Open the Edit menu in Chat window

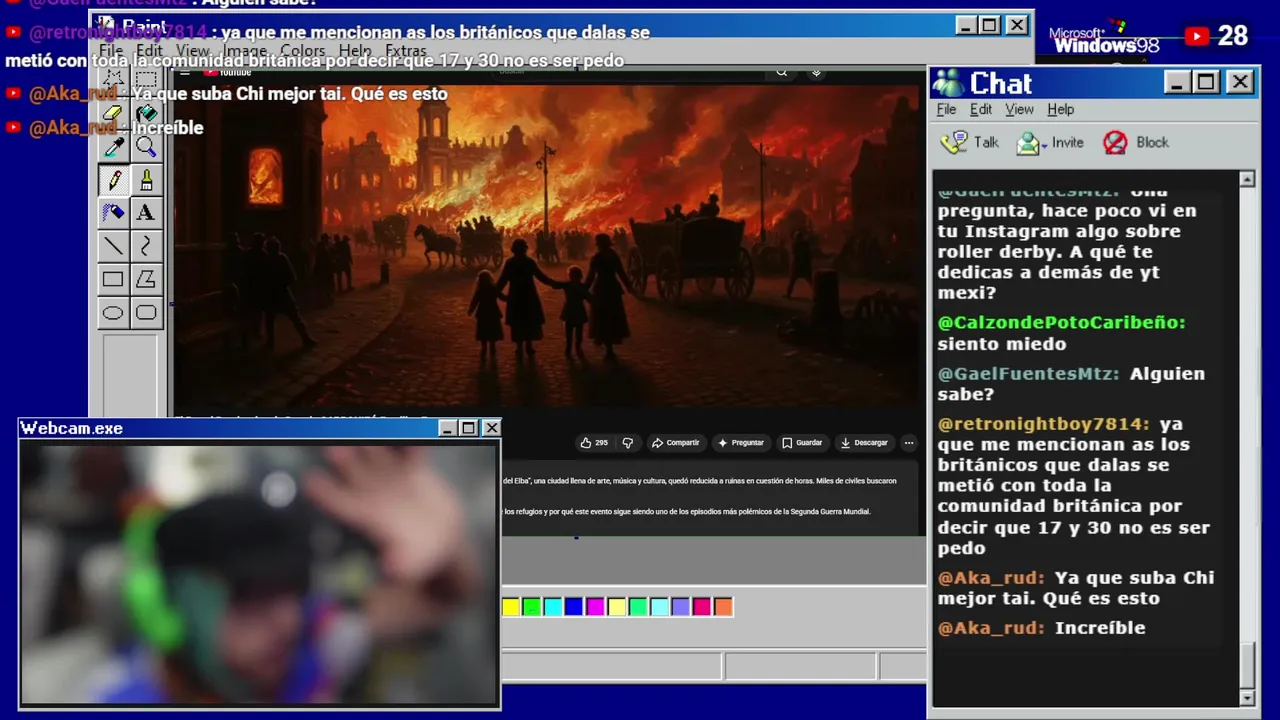pyautogui.click(x=981, y=109)
